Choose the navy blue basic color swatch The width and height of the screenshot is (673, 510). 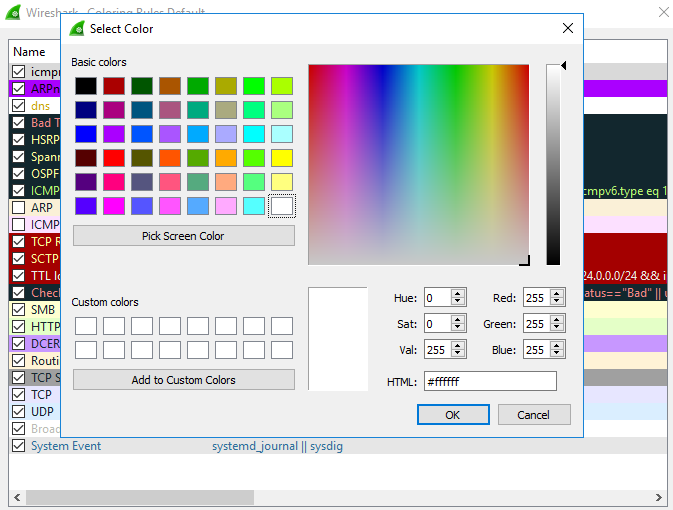86,110
